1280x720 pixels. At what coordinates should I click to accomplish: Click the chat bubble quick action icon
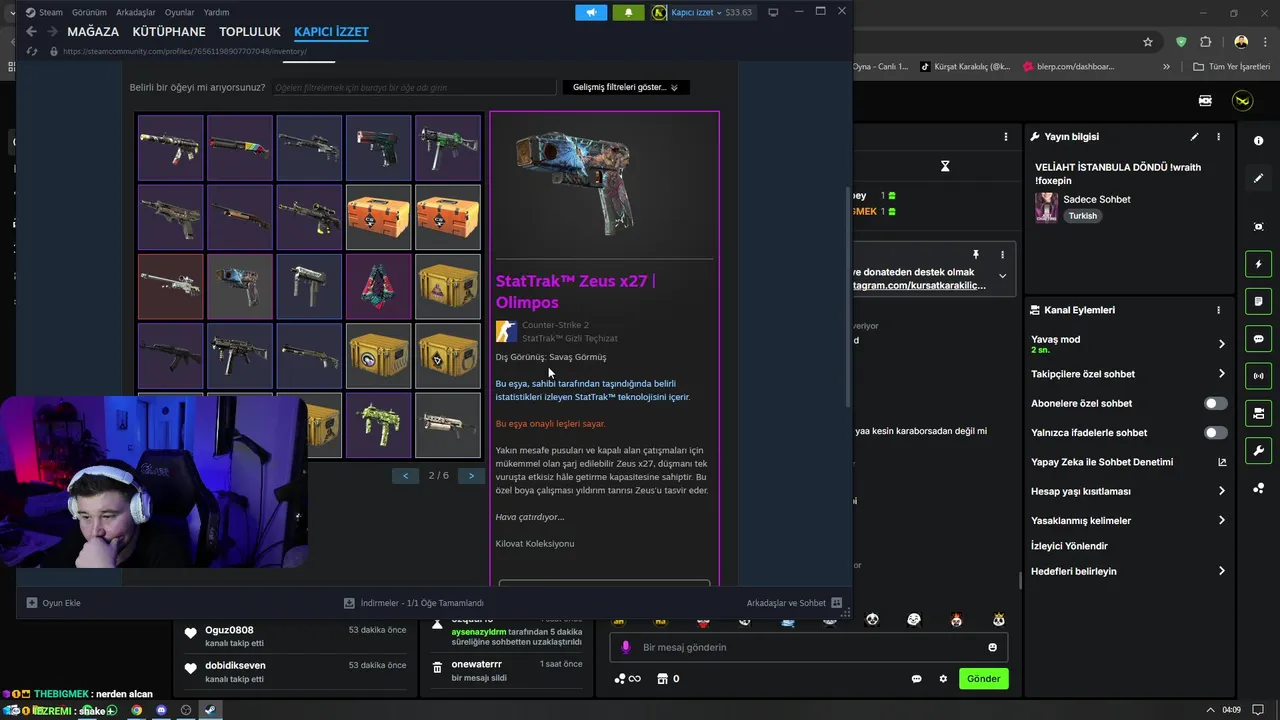[x=1258, y=339]
